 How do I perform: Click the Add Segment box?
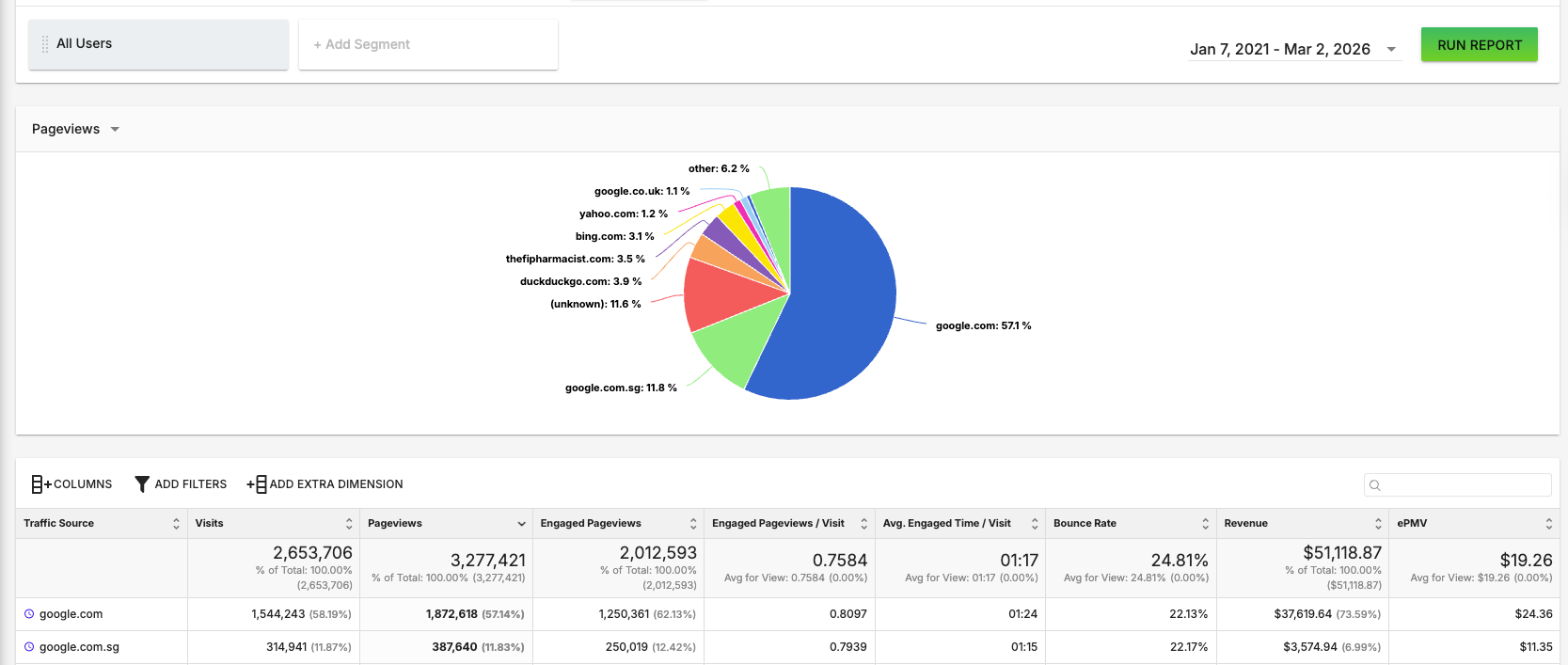428,44
